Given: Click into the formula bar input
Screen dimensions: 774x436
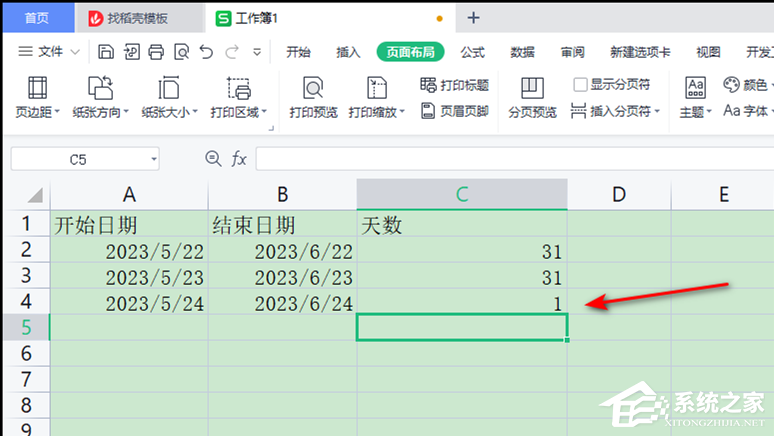Looking at the screenshot, I should point(515,159).
